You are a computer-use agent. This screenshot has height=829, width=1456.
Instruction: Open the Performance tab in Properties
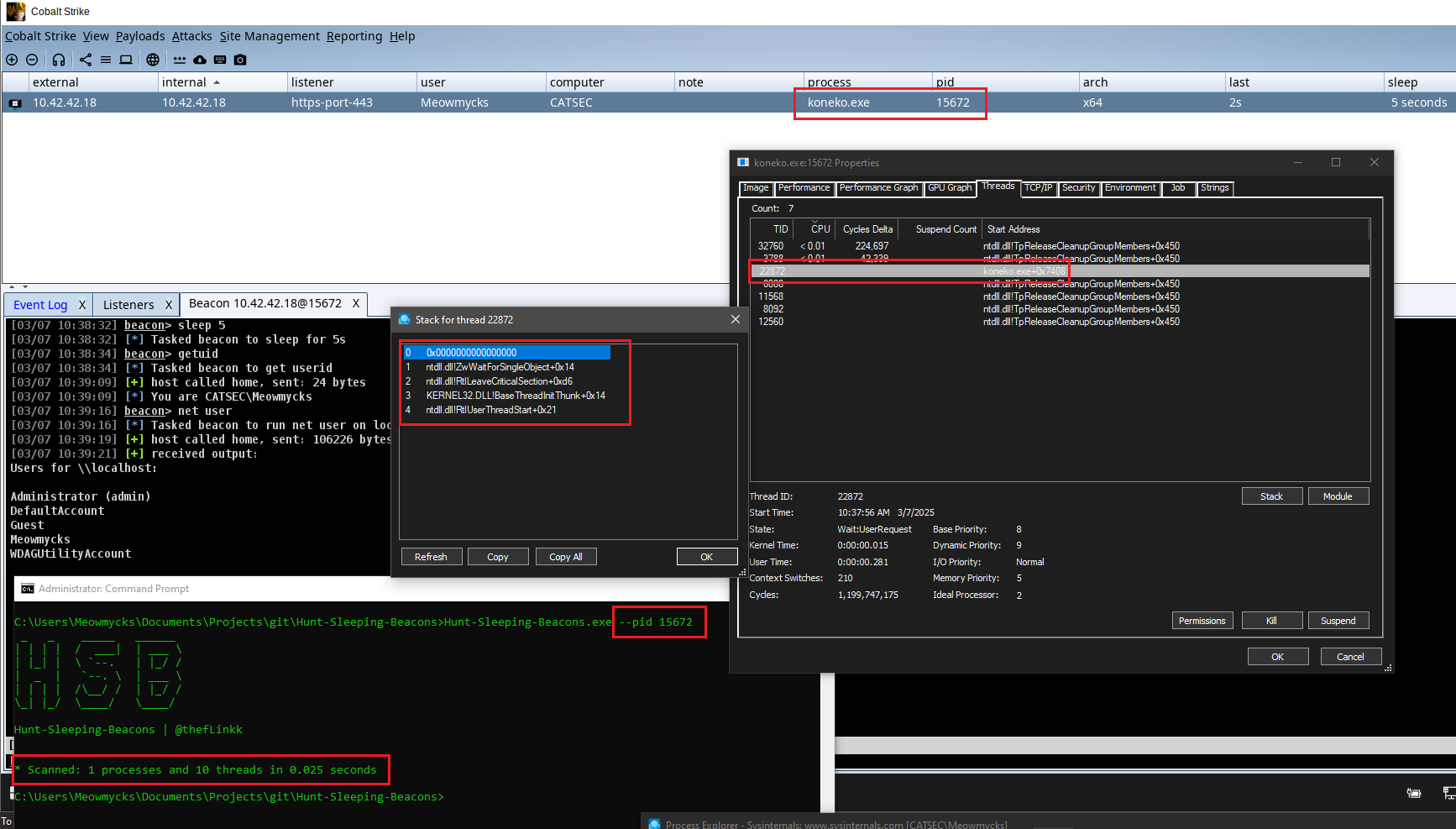click(x=804, y=188)
